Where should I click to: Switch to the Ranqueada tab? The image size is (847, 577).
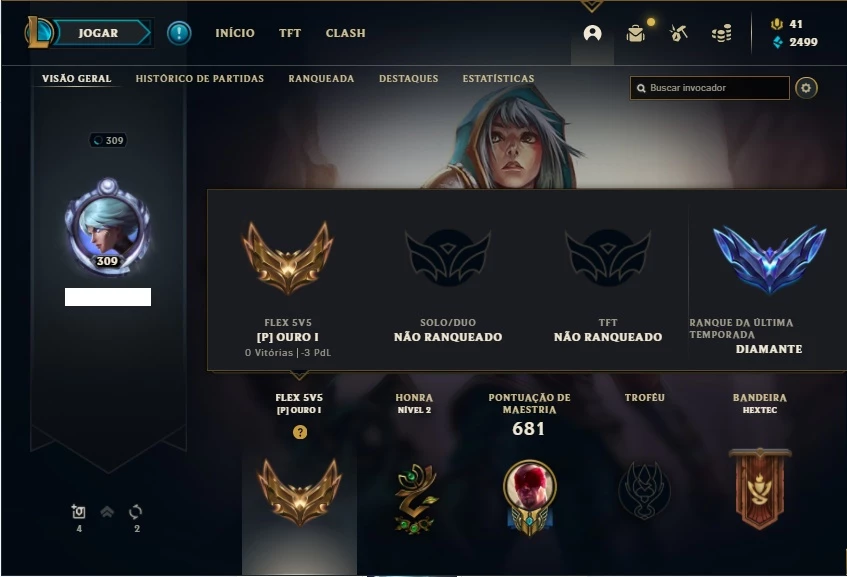pyautogui.click(x=321, y=79)
